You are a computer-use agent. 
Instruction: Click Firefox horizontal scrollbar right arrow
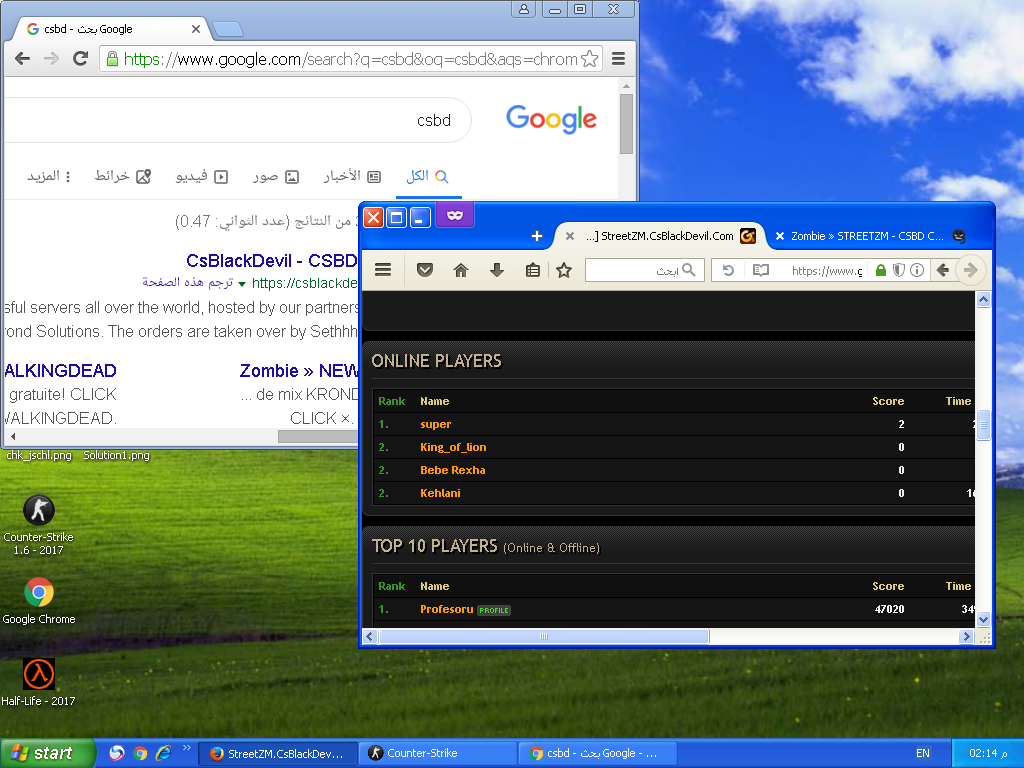click(967, 636)
